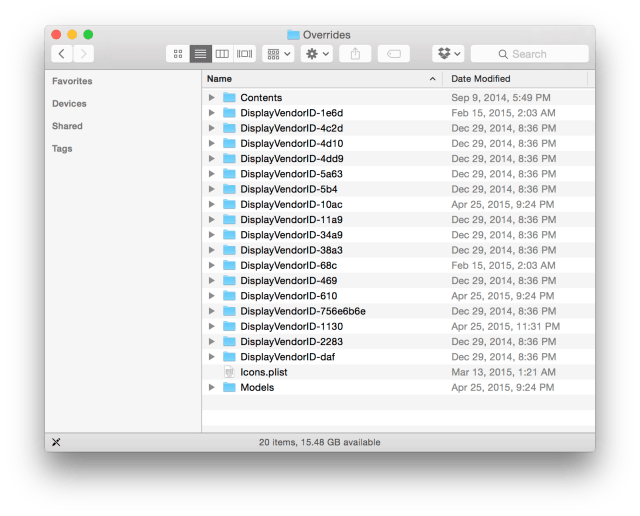640x516 pixels.
Task: Switch to Cover Flow view
Action: coord(244,54)
